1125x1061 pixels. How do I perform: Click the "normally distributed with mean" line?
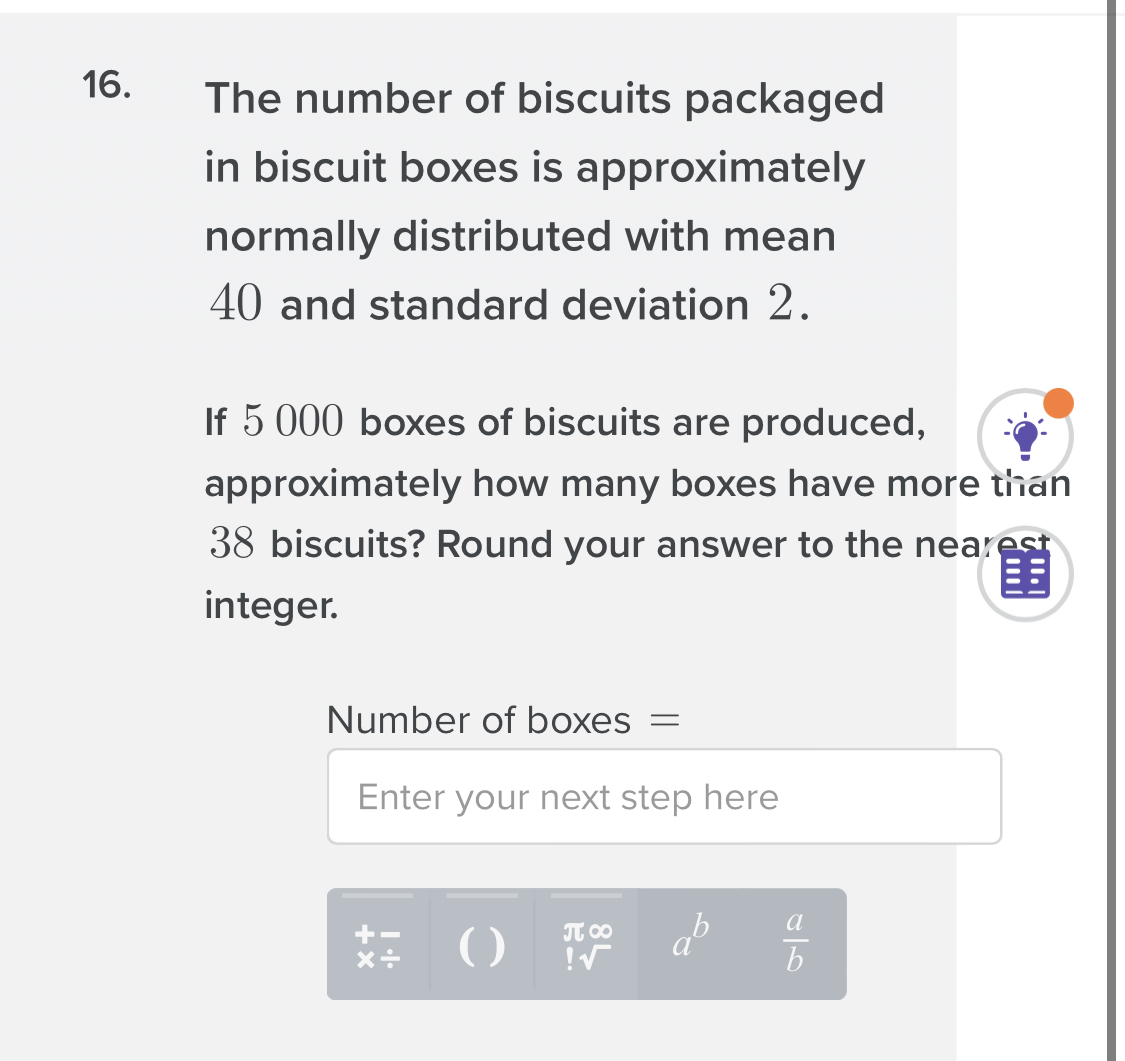tap(520, 237)
